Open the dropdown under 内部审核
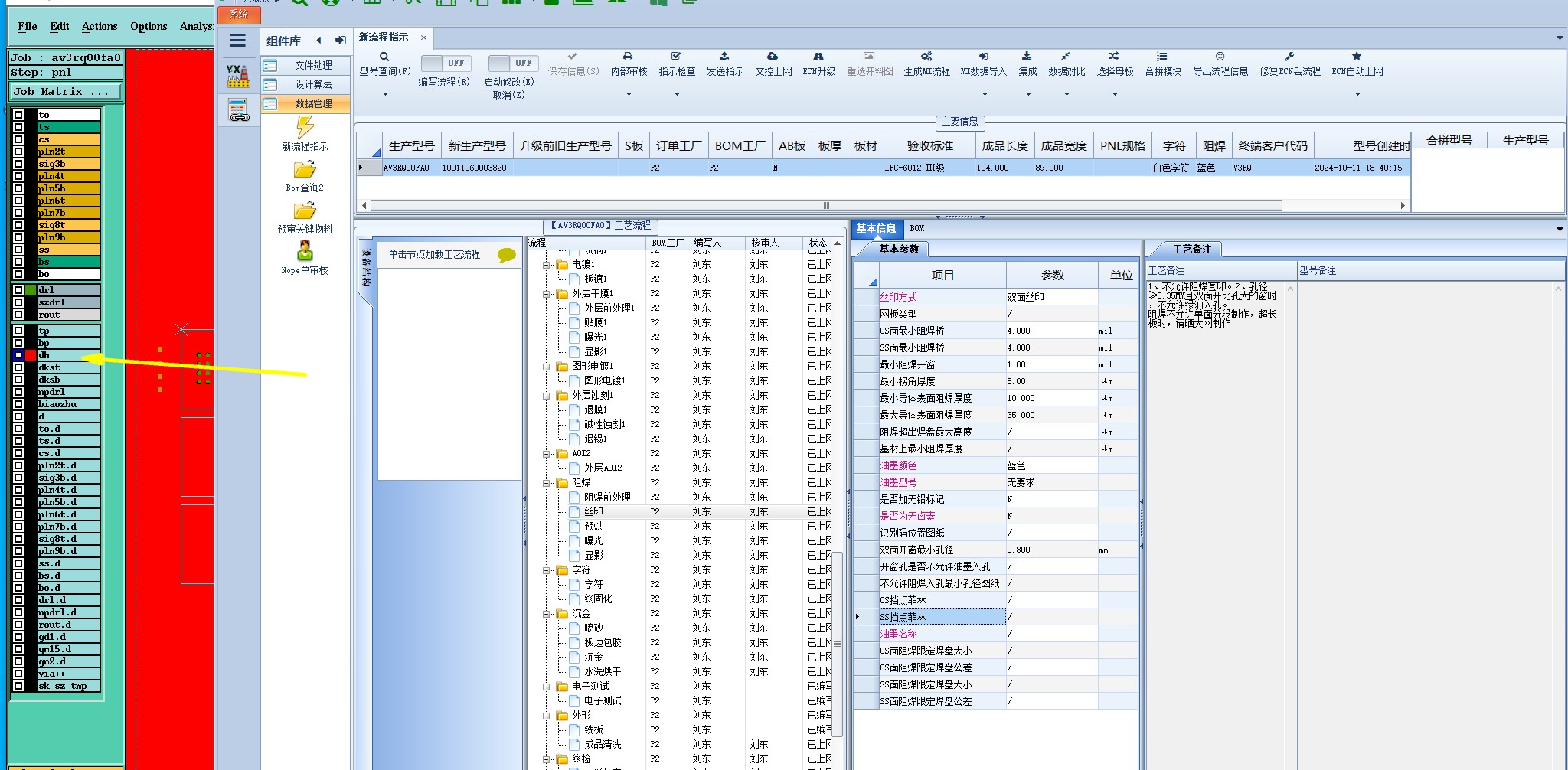1568x770 pixels. click(x=629, y=95)
